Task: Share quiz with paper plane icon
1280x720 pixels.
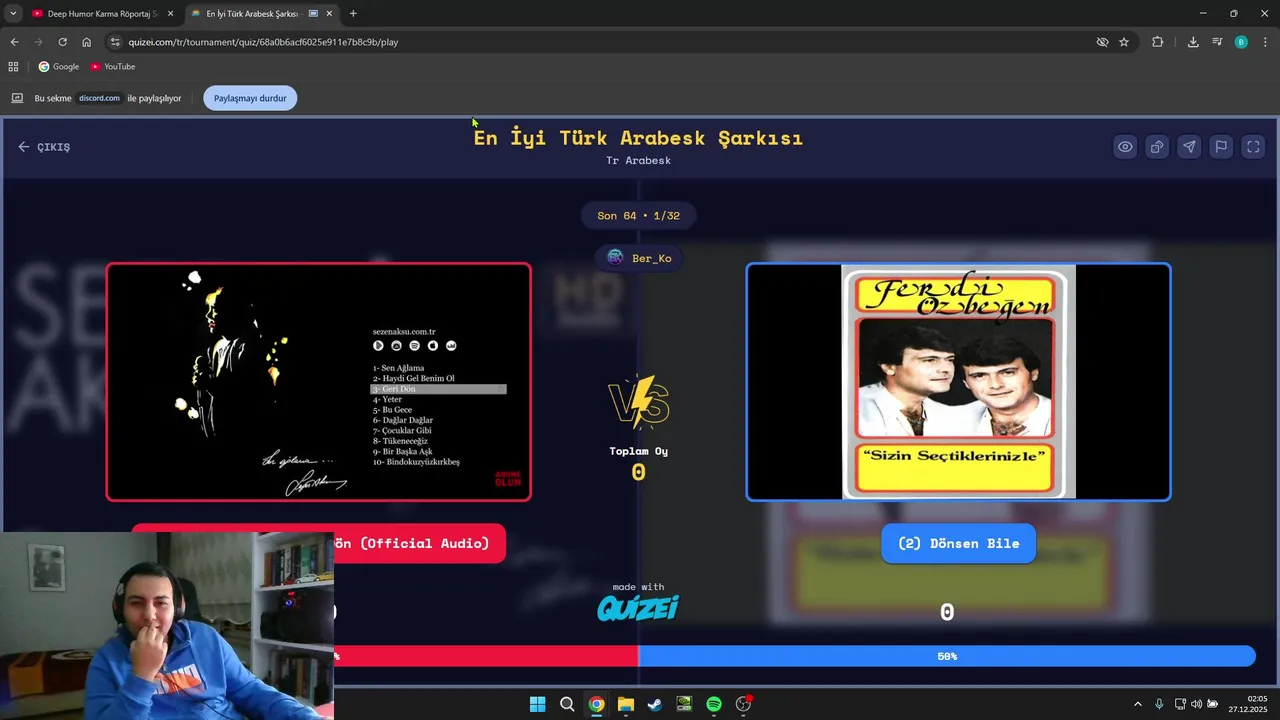Action: point(1189,147)
